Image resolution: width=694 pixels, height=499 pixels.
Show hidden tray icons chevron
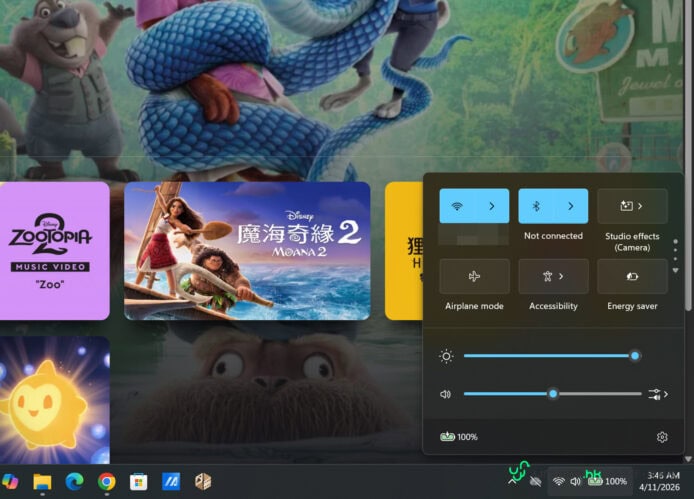(x=513, y=481)
